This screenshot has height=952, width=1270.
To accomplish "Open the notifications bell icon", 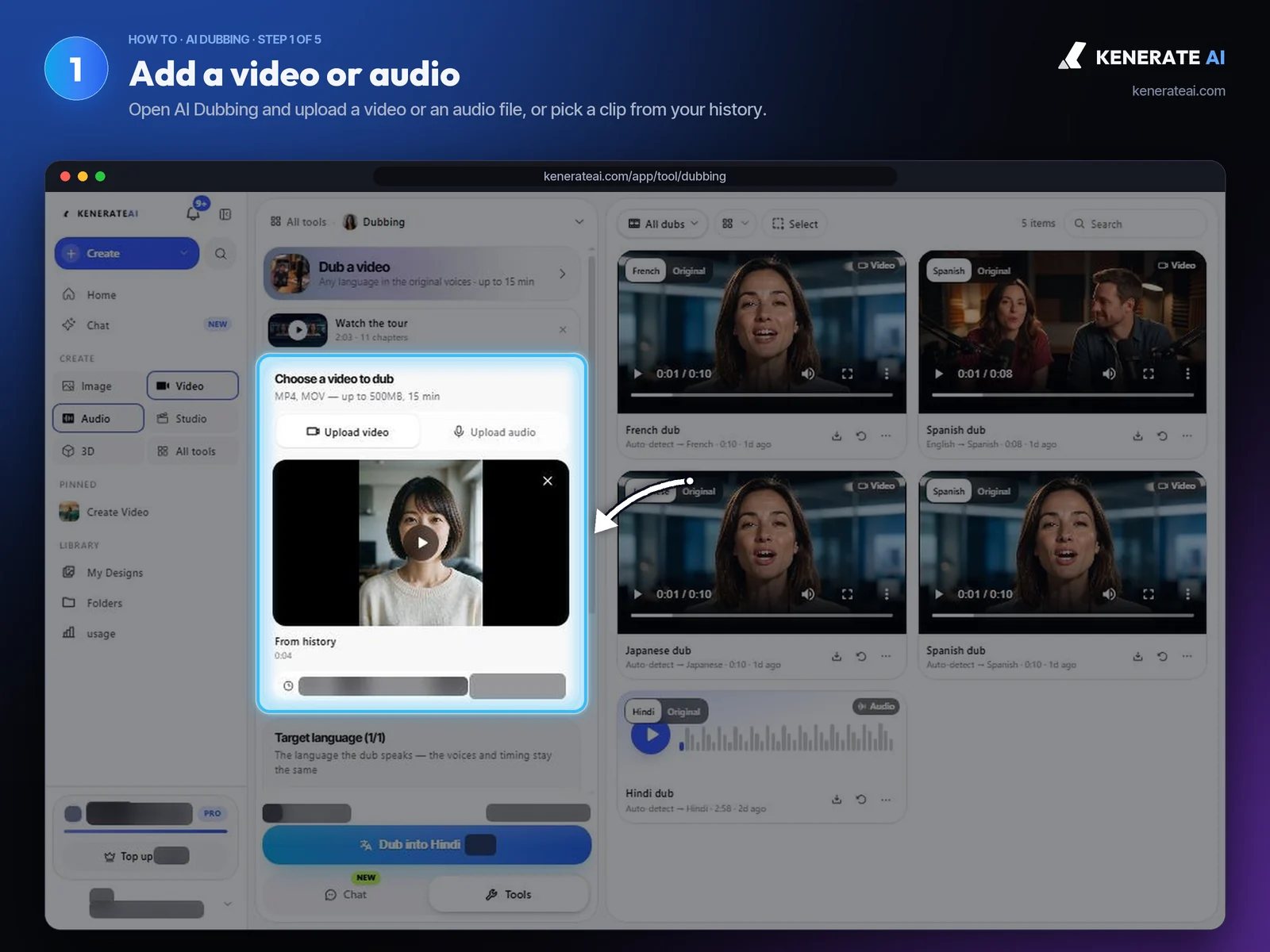I will coord(193,213).
